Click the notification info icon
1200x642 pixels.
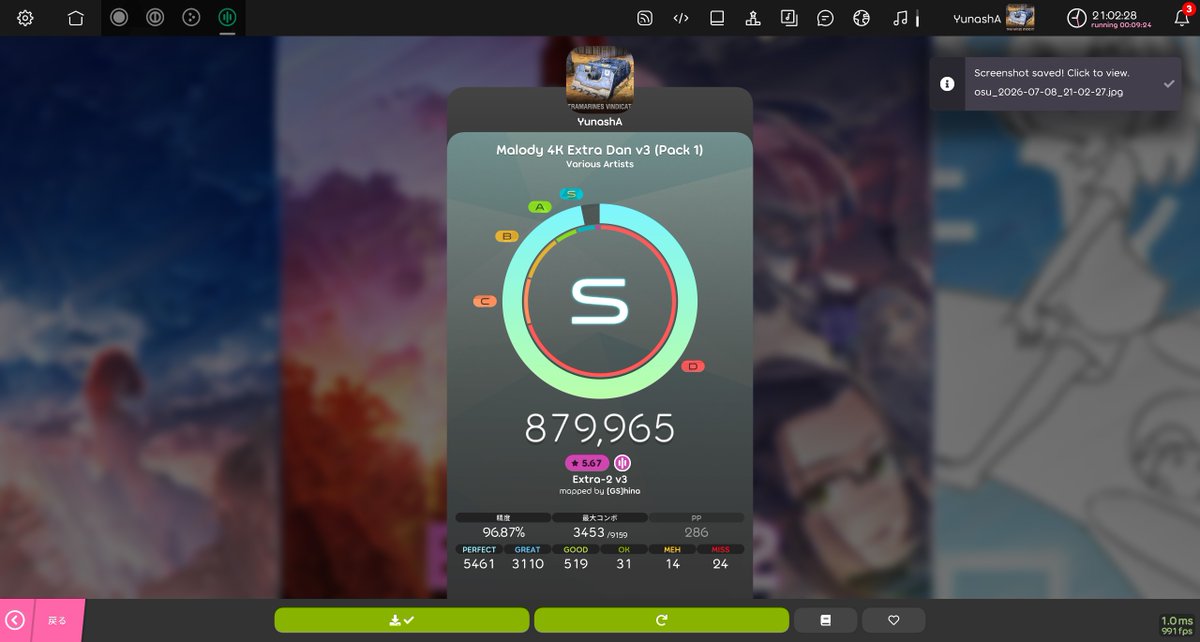[x=946, y=84]
